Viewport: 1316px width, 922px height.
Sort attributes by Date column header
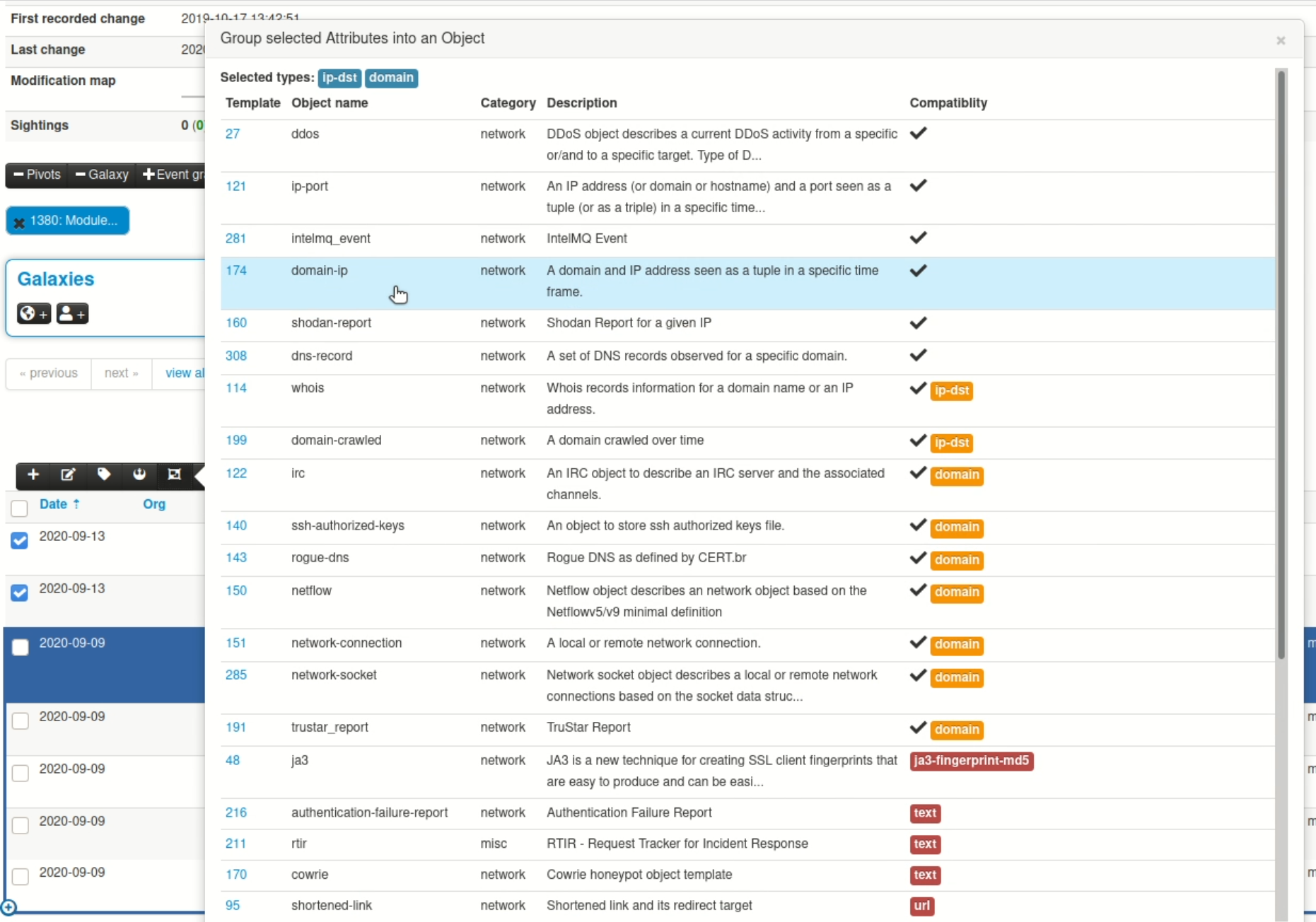coord(54,504)
